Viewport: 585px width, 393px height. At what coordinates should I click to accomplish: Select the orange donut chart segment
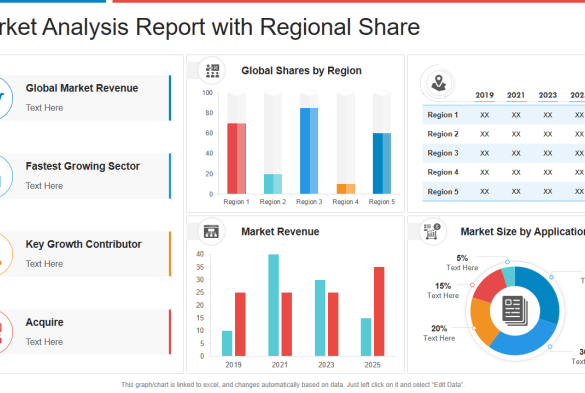coord(484,320)
